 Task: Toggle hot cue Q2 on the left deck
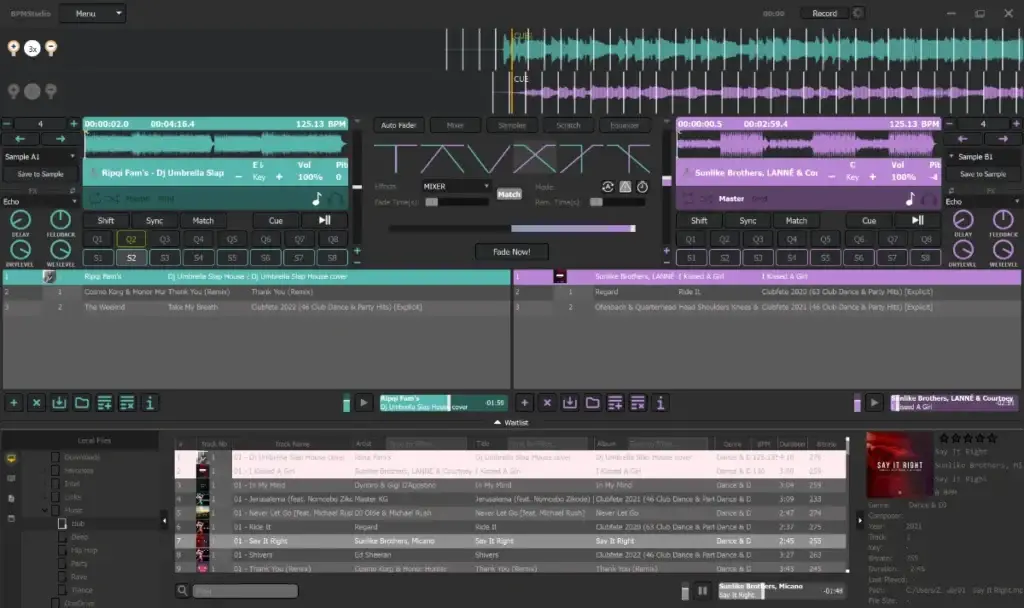pyautogui.click(x=131, y=239)
